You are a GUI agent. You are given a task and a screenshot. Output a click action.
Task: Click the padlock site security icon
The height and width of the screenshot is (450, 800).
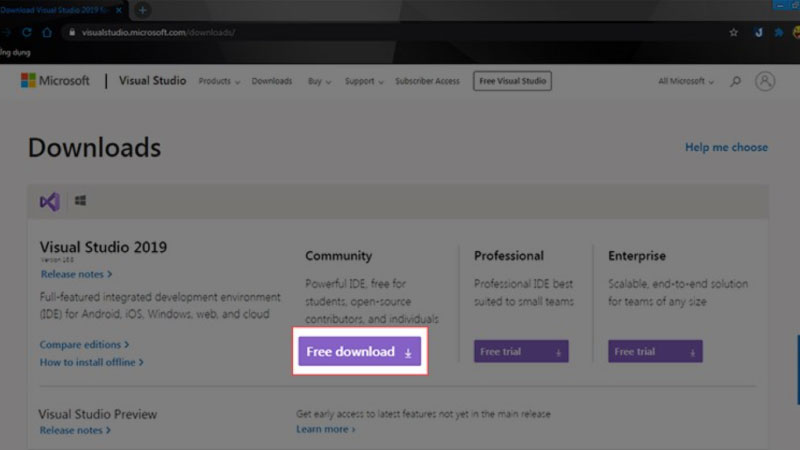point(72,32)
